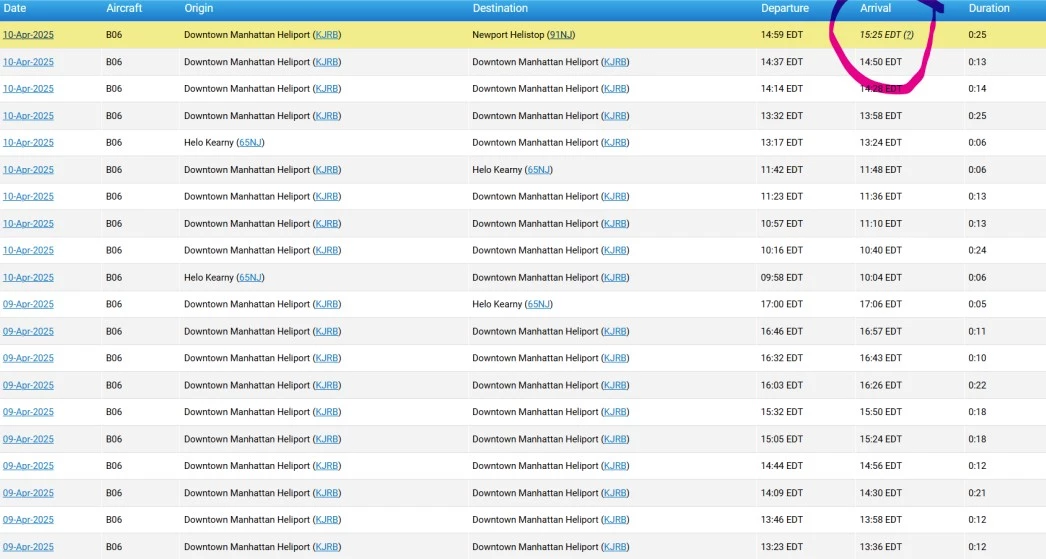Select the 11:48 EDT arrival time cell
The height and width of the screenshot is (559, 1046).
(881, 169)
